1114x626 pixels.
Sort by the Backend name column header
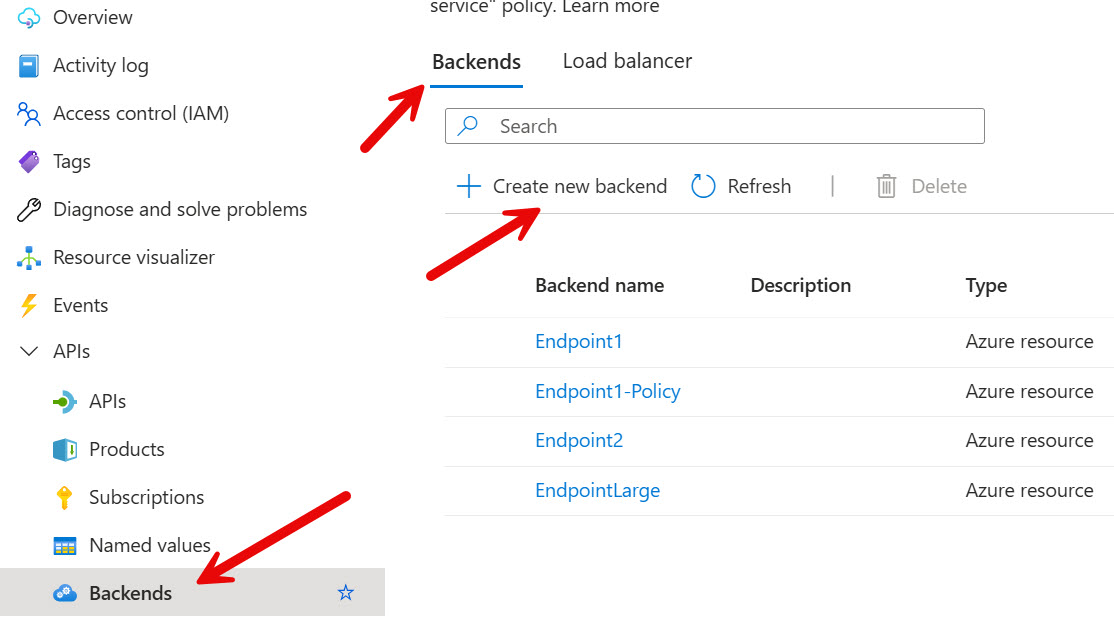(599, 285)
